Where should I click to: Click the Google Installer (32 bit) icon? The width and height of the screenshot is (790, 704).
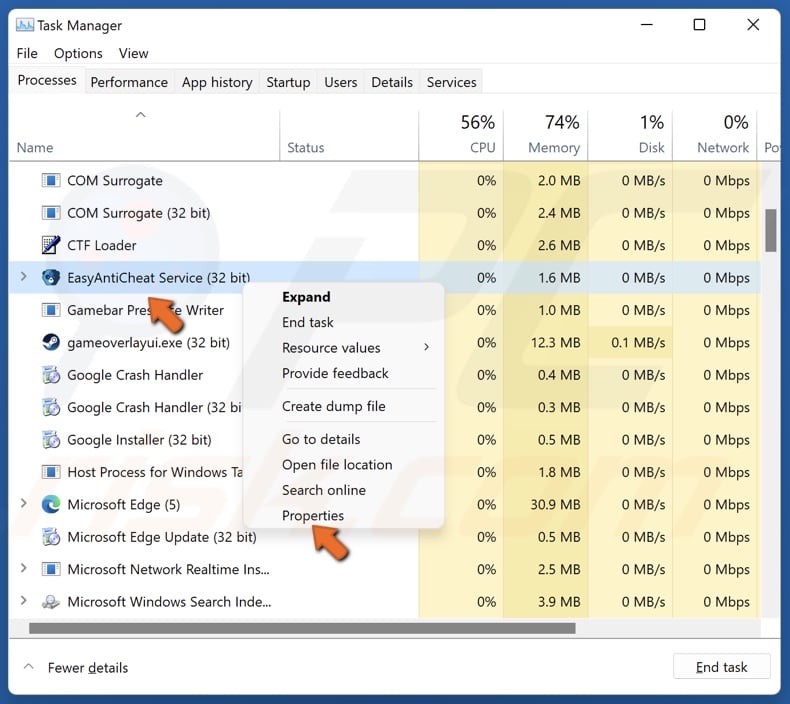point(50,439)
